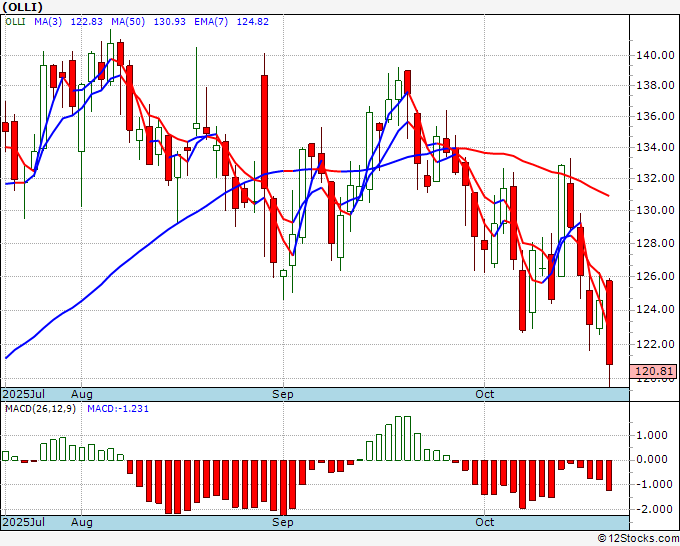Click the 136.00 price axis label
The width and height of the screenshot is (680, 546).
(x=655, y=116)
